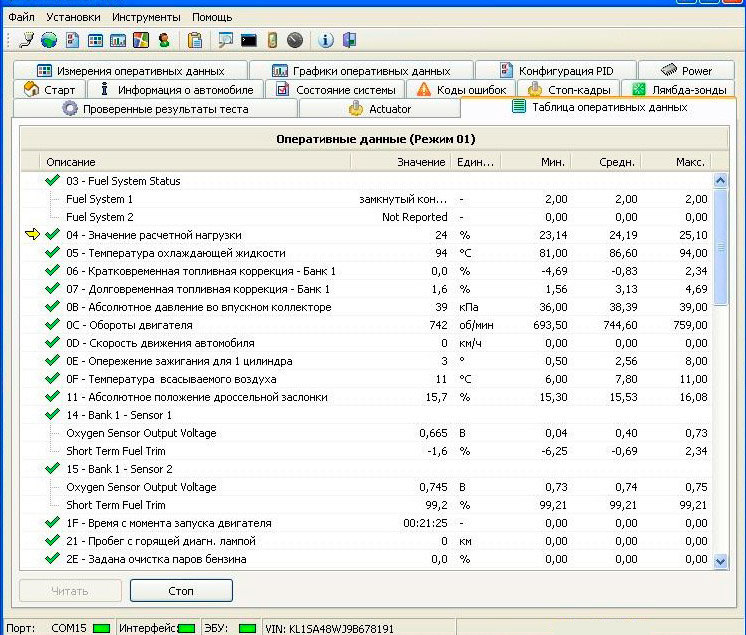
Task: Toggle checkmark for 1F - Время с момента запуска
Action: [52, 522]
